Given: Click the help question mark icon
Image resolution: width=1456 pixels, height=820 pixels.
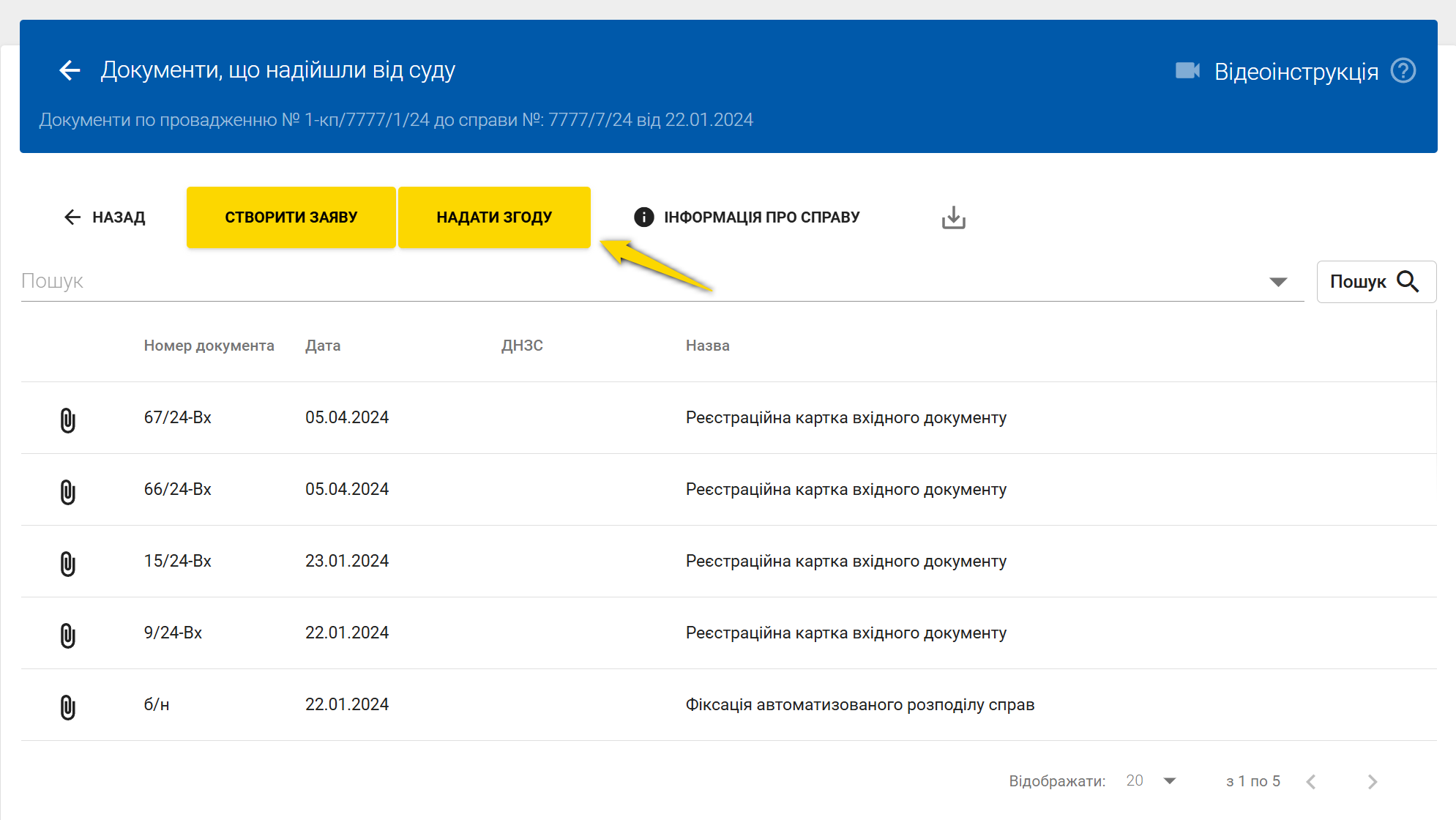Looking at the screenshot, I should click(1403, 71).
